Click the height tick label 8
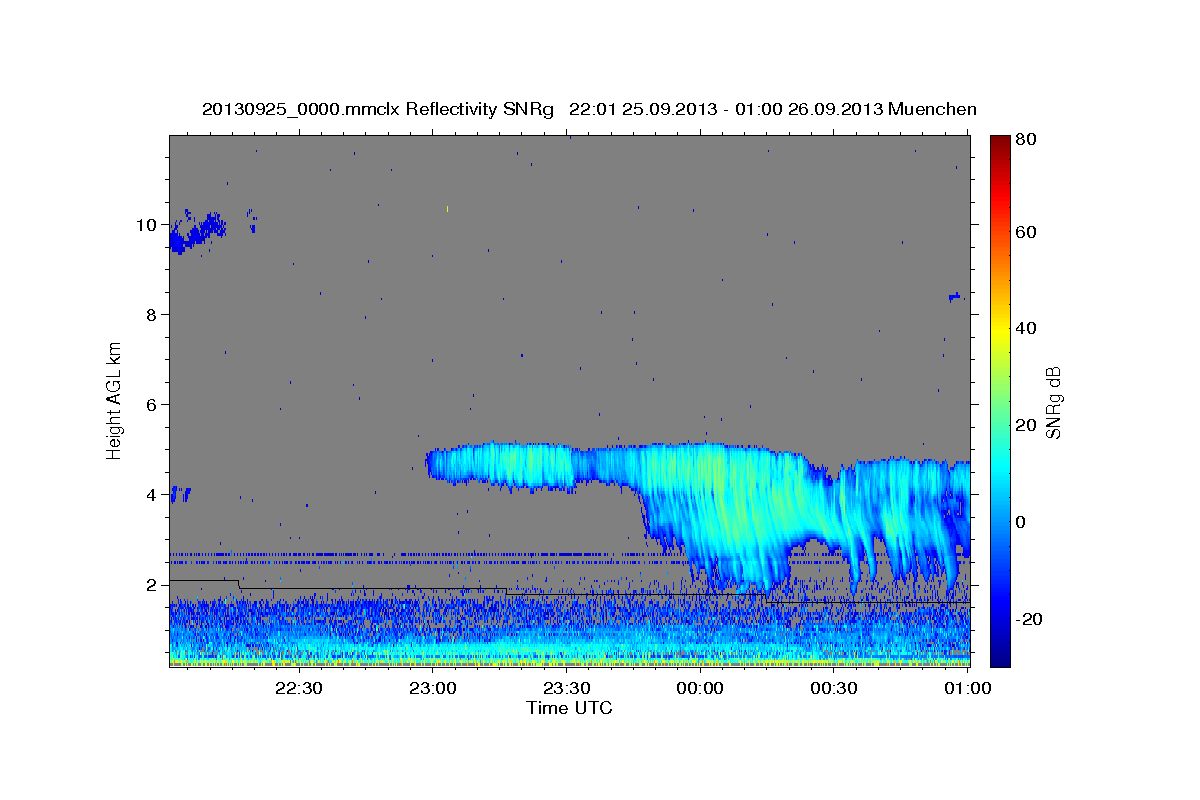Screen dimensions: 1200x800 153,315
